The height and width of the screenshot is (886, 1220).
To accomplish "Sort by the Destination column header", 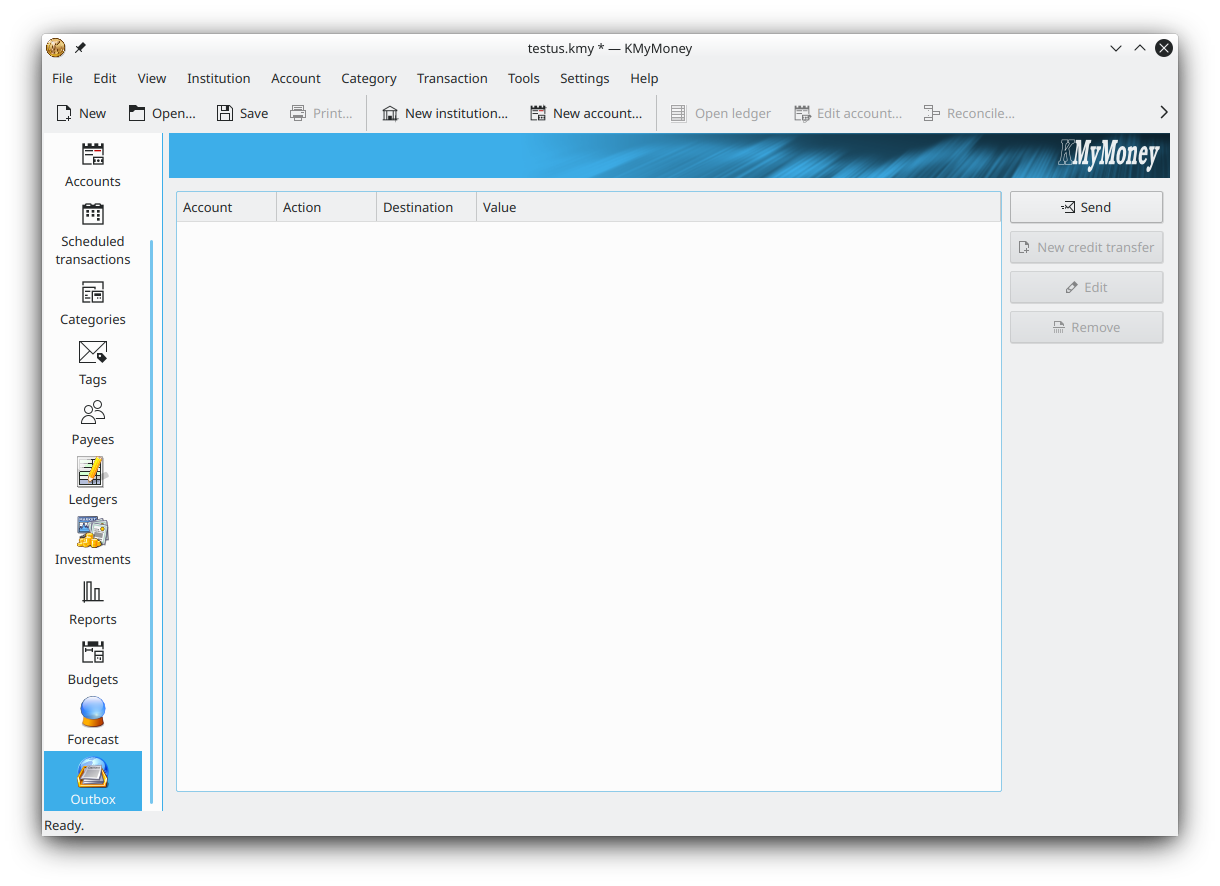I will [418, 207].
